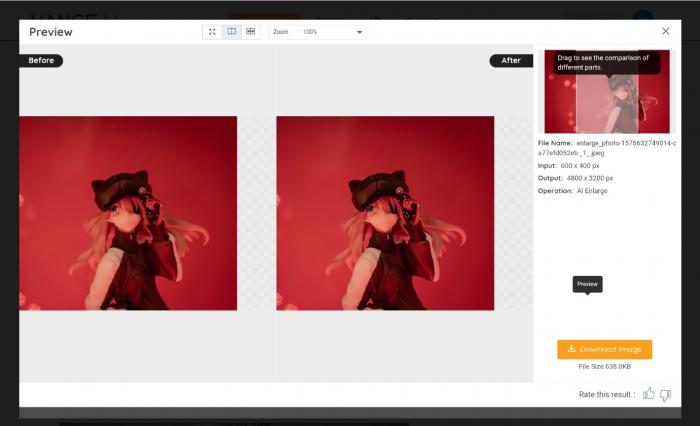This screenshot has width=700, height=426.
Task: Click the Rate this result label
Action: click(607, 394)
